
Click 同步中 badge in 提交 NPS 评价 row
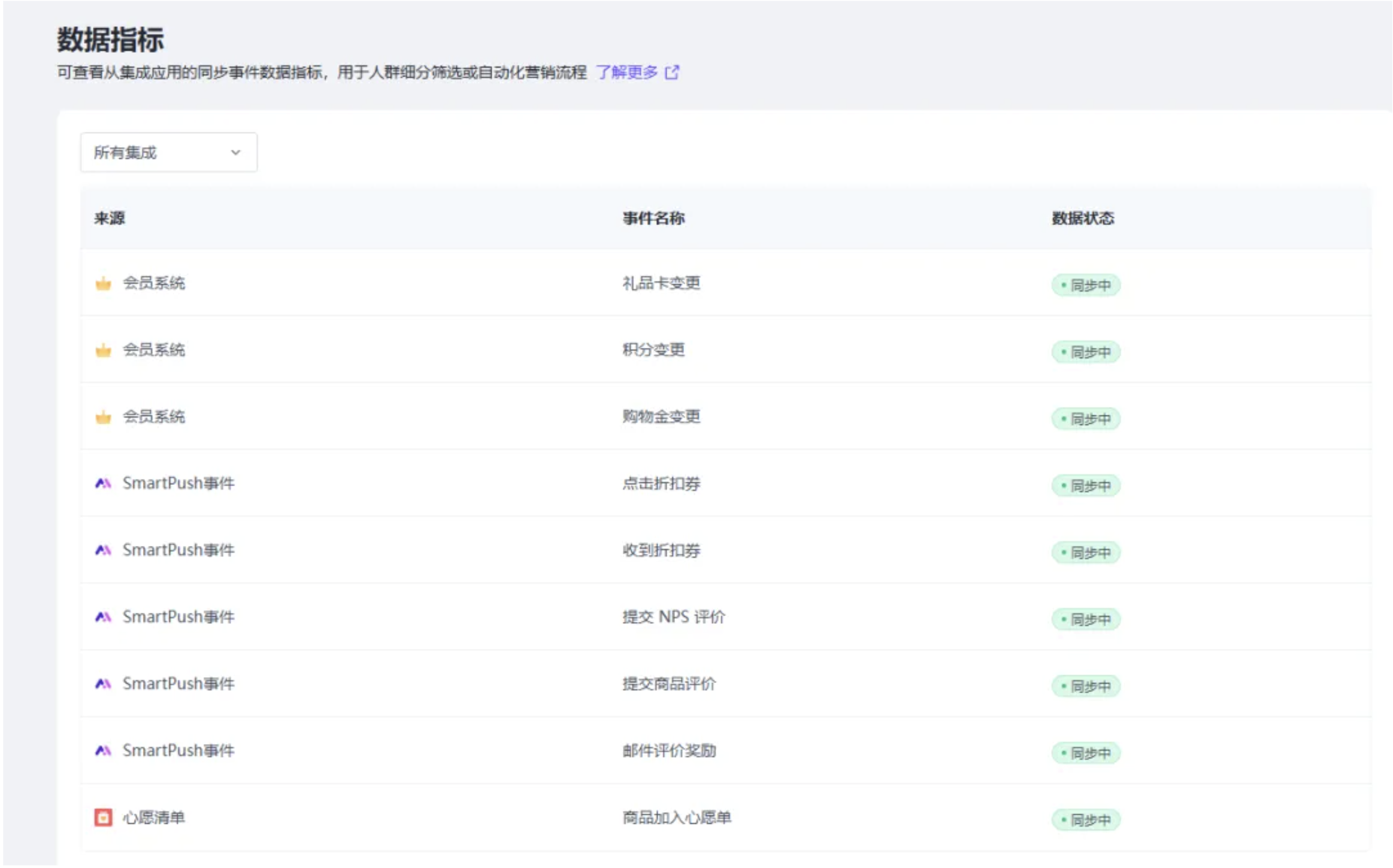[x=1086, y=620]
